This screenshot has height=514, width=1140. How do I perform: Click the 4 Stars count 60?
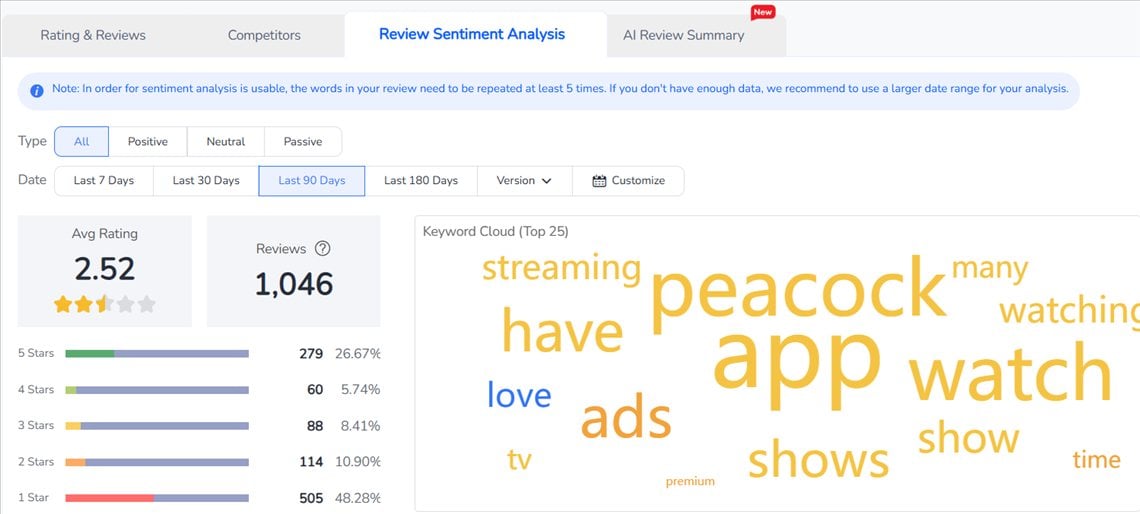coord(315,390)
